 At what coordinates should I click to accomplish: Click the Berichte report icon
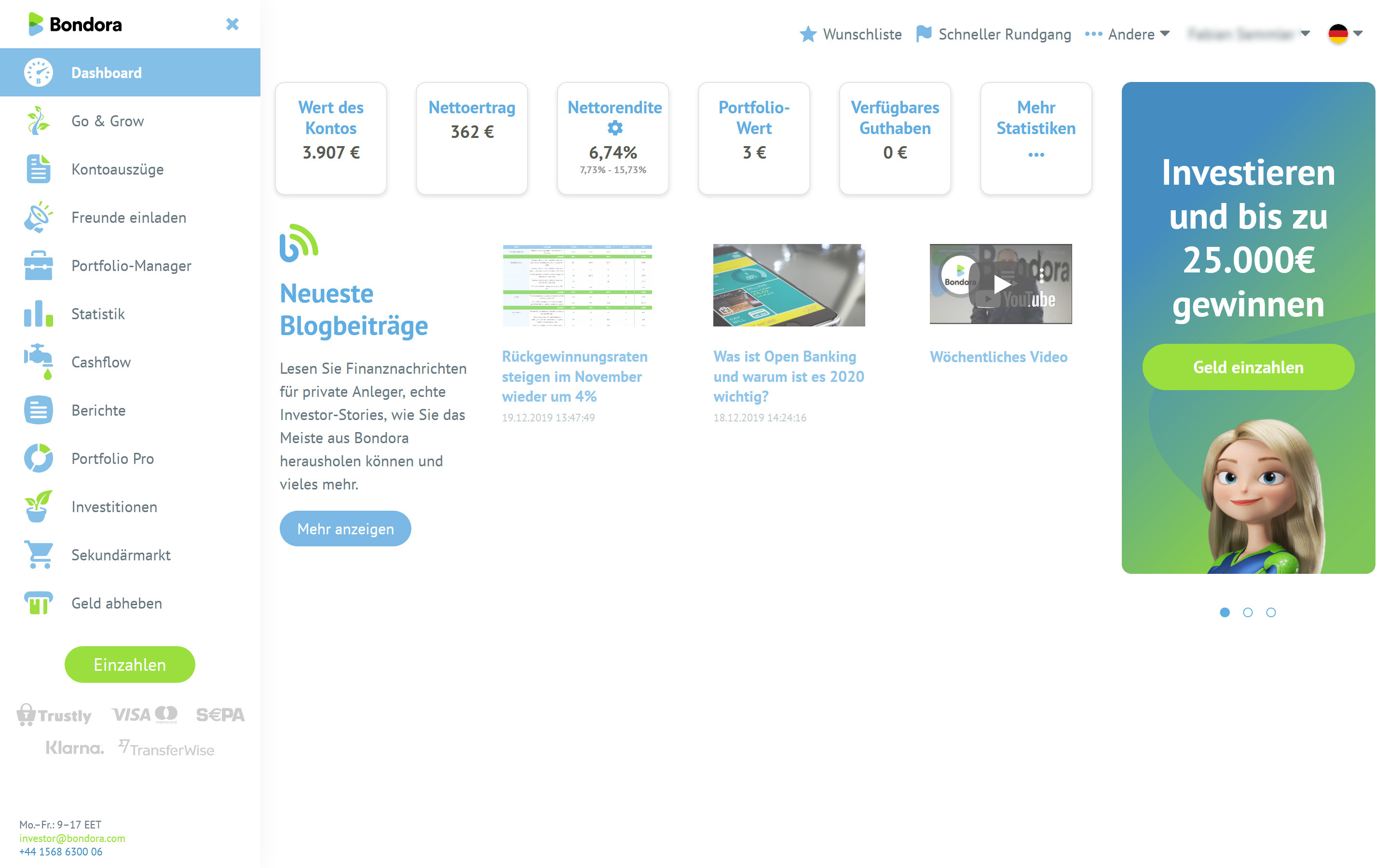click(39, 410)
